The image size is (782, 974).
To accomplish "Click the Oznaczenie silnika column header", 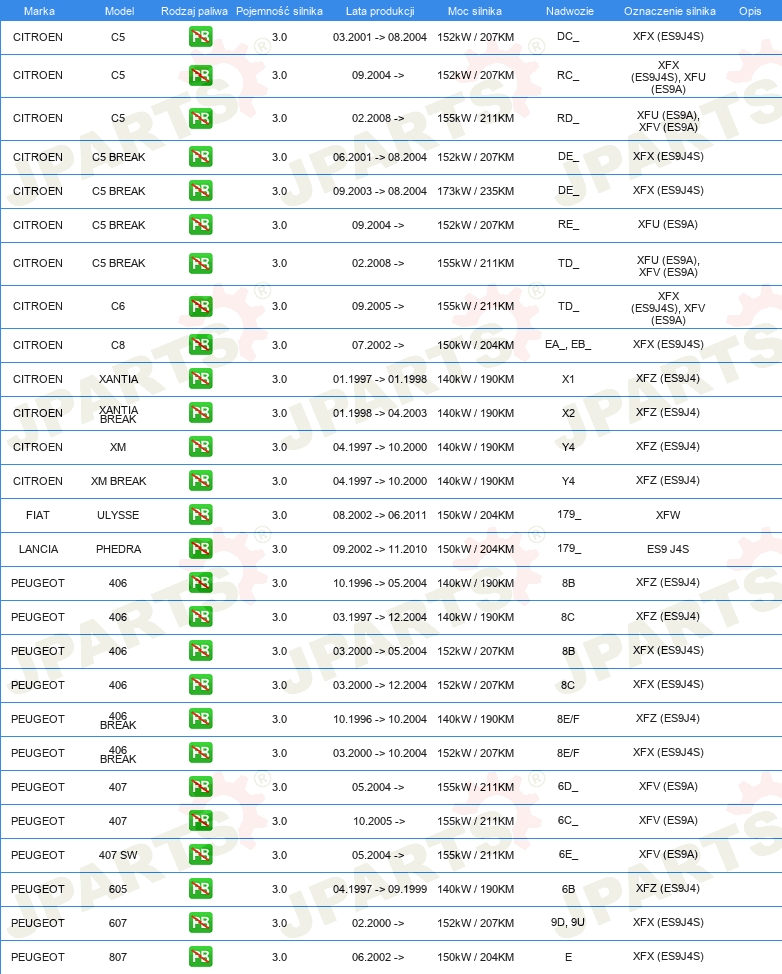I will pos(670,11).
